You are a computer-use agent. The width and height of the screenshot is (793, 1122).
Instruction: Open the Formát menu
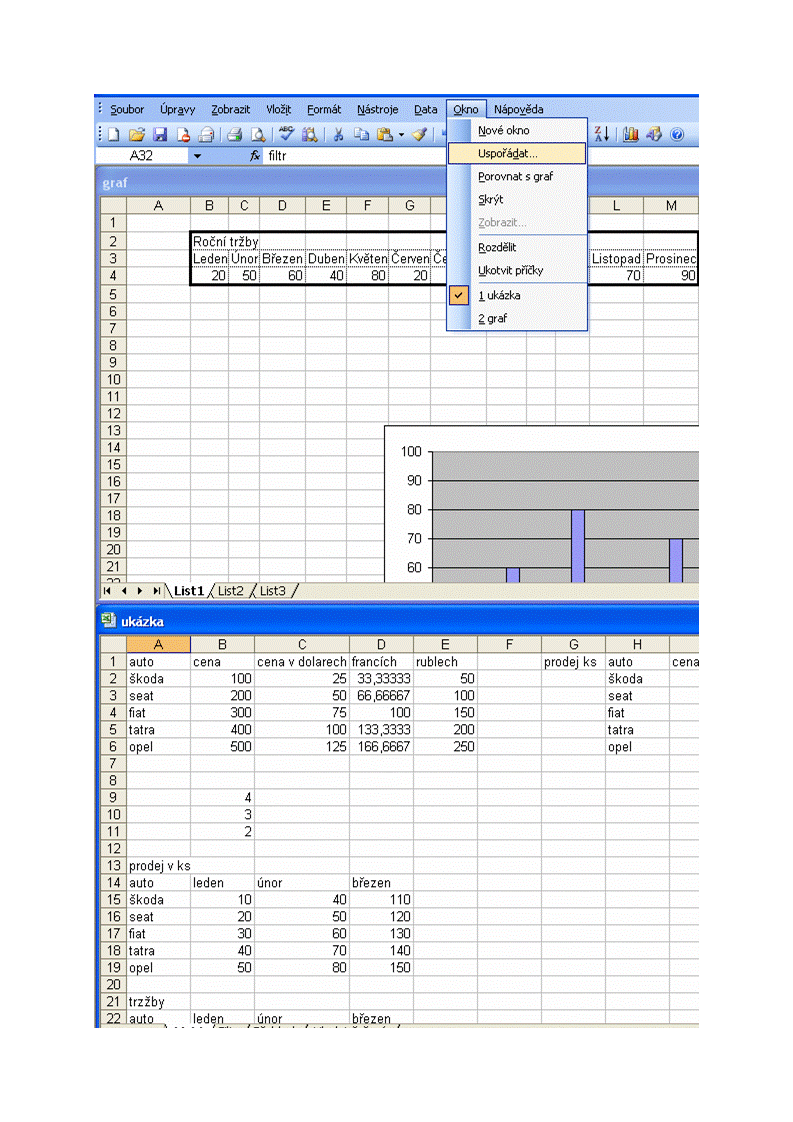324,109
